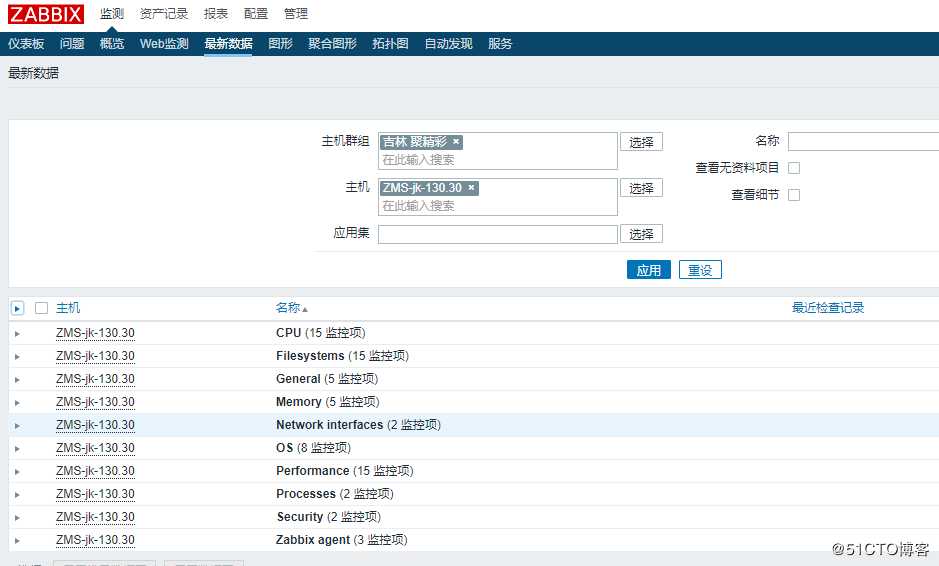Go to the 聚合图形 tab
This screenshot has width=939, height=566.
(332, 44)
